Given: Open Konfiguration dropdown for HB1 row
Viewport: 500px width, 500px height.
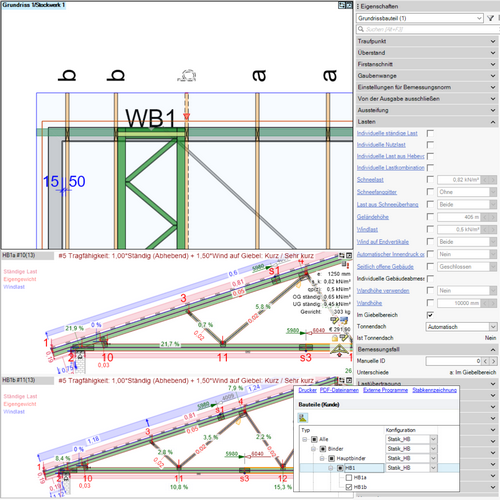Looking at the screenshot, I should (x=433, y=468).
